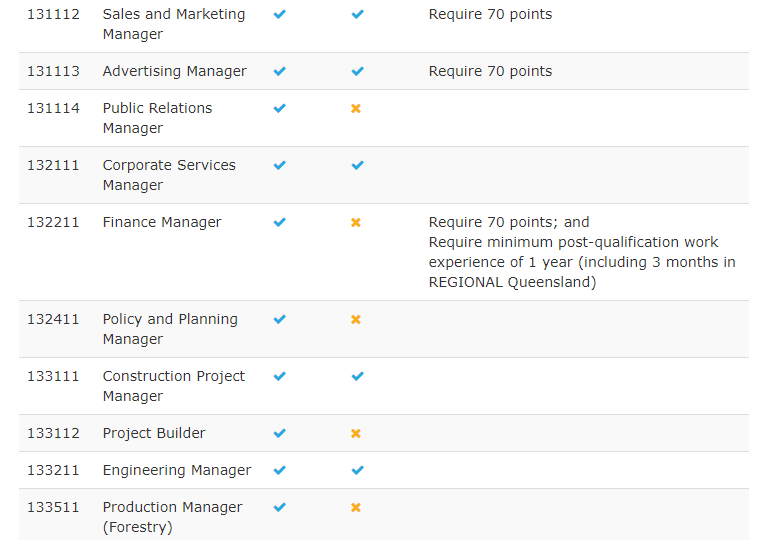Click orange cross in Public Relations Manager row
The height and width of the screenshot is (540, 770).
pyautogui.click(x=356, y=108)
